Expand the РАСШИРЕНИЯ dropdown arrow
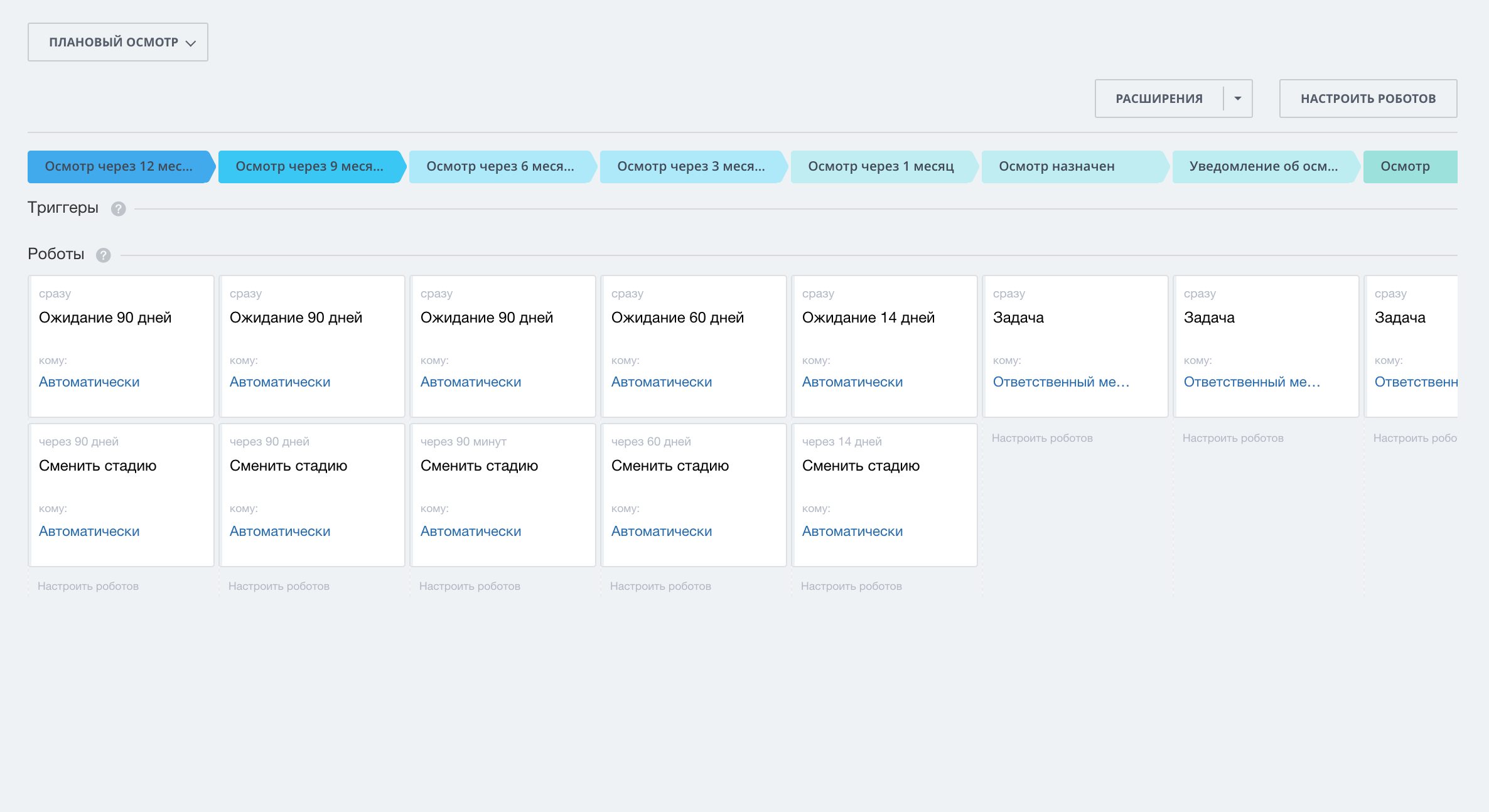Screen dimensions: 1489x812 1238,99
